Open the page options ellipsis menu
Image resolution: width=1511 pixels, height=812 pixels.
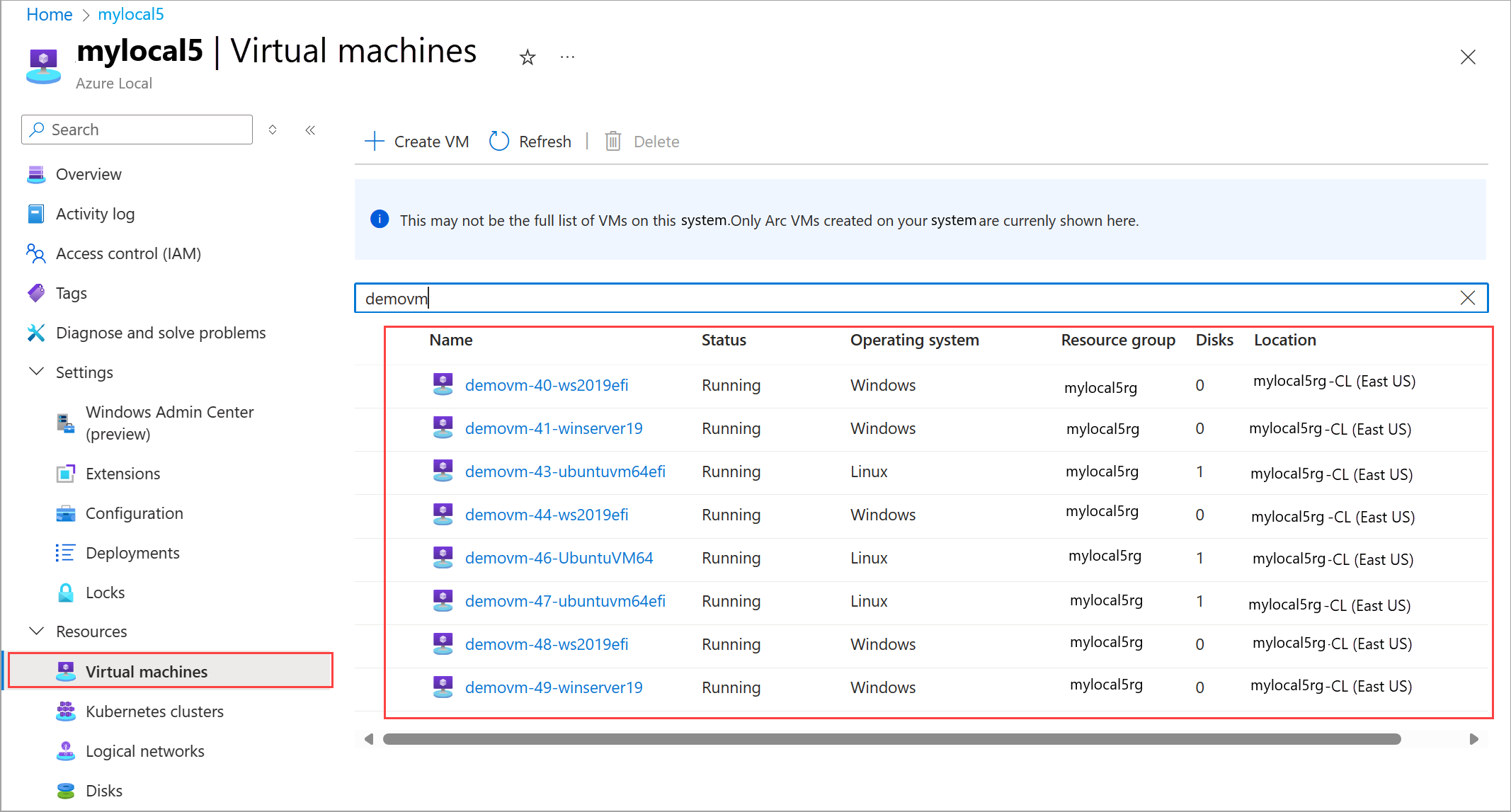point(566,57)
